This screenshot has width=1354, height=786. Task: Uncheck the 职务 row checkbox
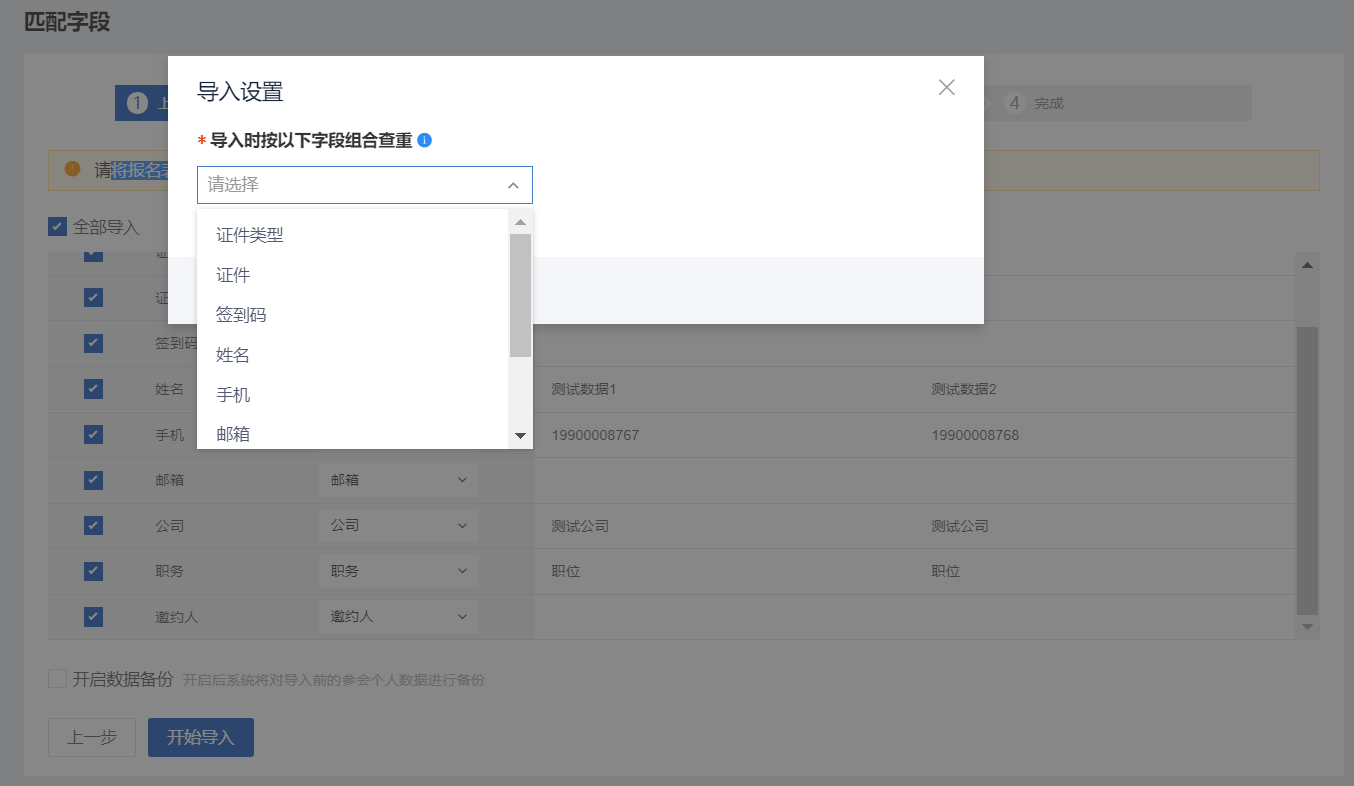click(x=93, y=571)
